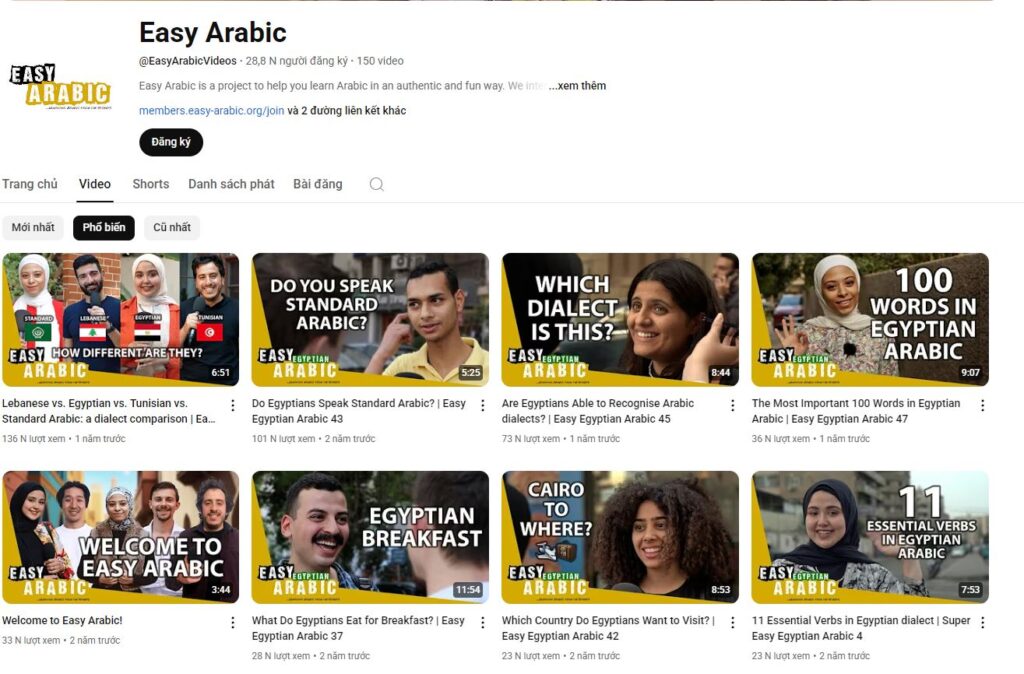
Task: Click the @EasyArabicVideos handle
Action: (187, 61)
